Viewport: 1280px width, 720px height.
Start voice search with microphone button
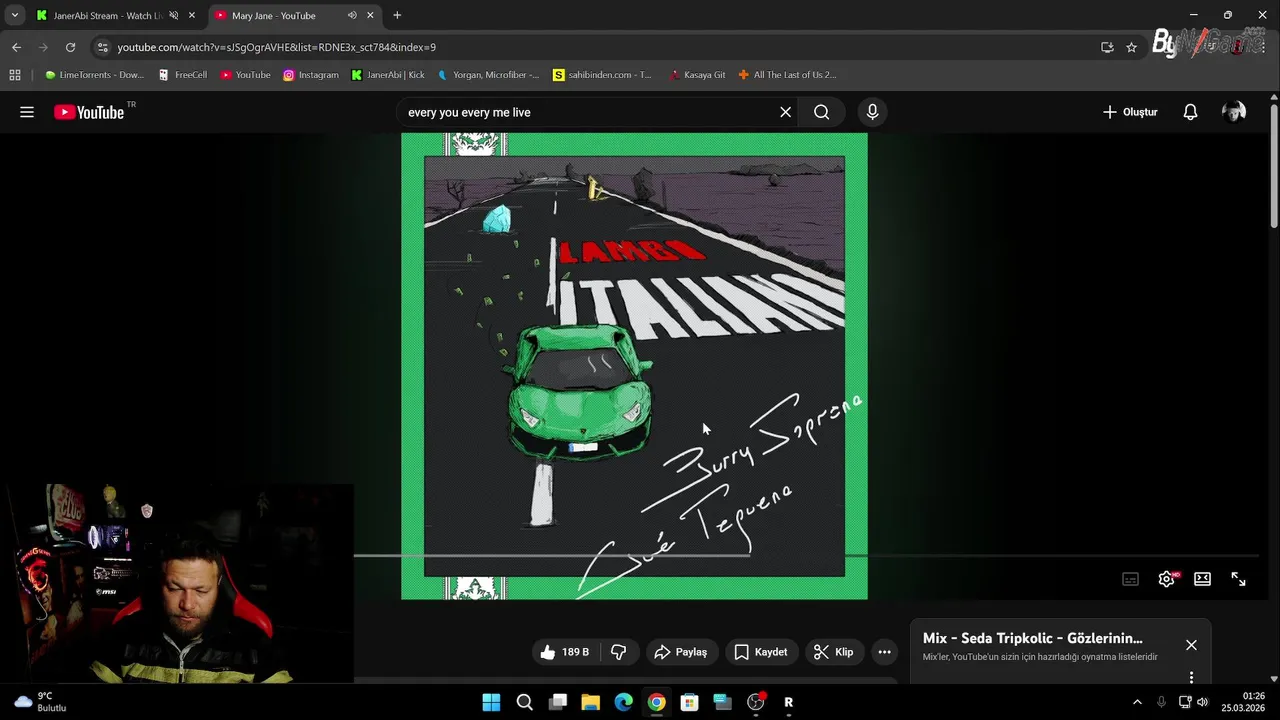872,112
